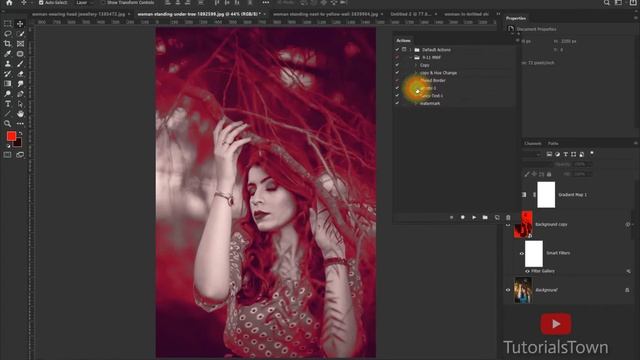640x360 pixels.
Task: Hide the Background layer
Action: [x=508, y=290]
